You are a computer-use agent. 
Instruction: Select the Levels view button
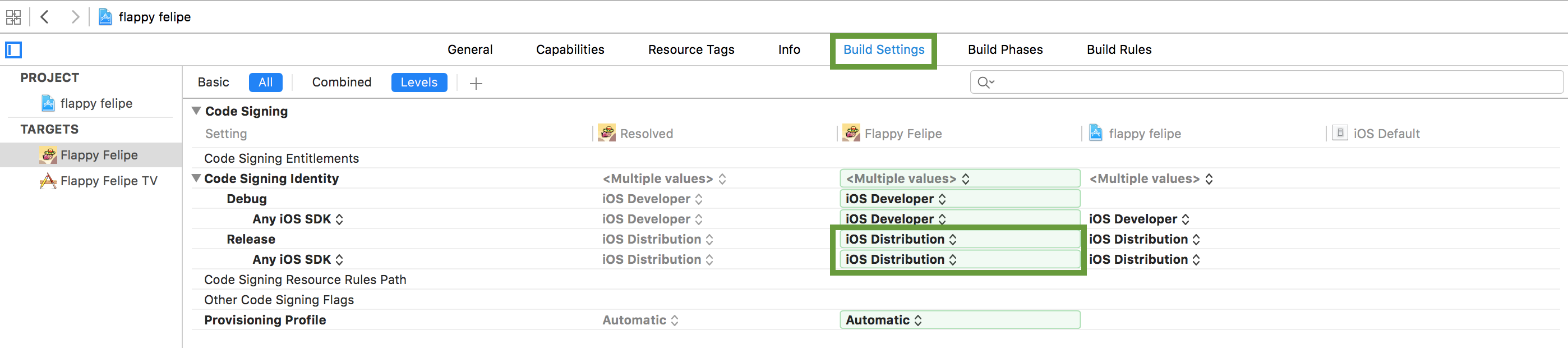click(x=419, y=83)
